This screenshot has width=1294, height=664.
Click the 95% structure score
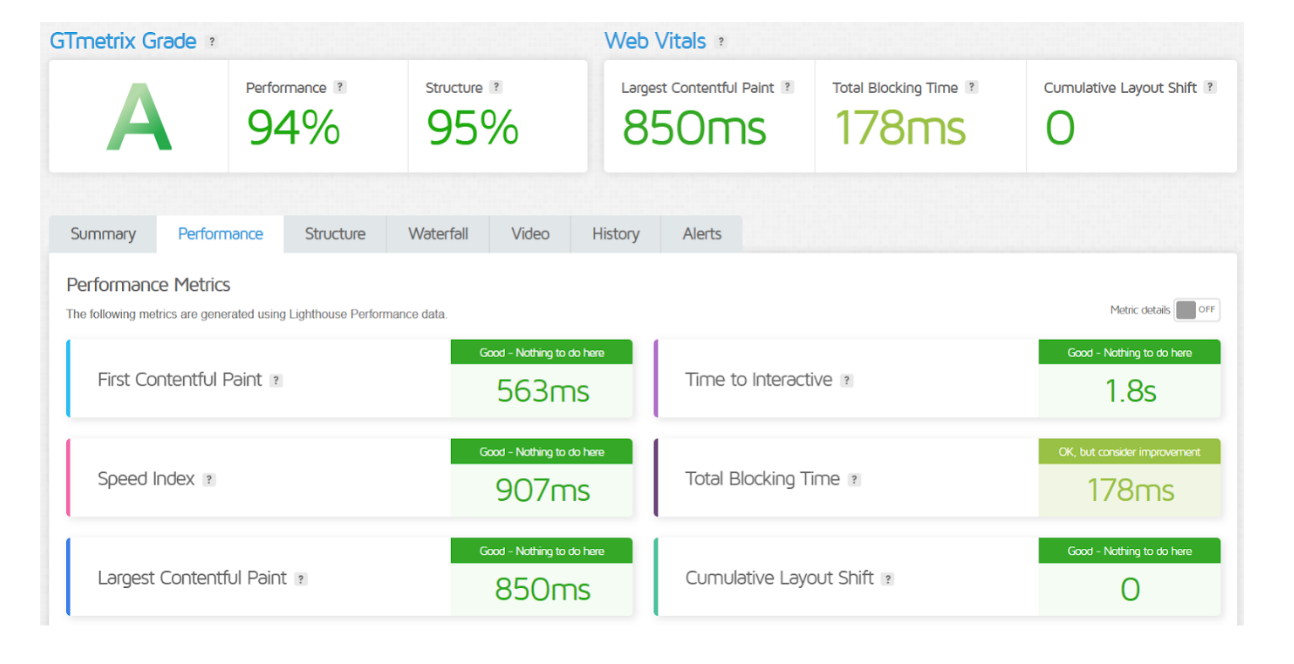pos(473,128)
